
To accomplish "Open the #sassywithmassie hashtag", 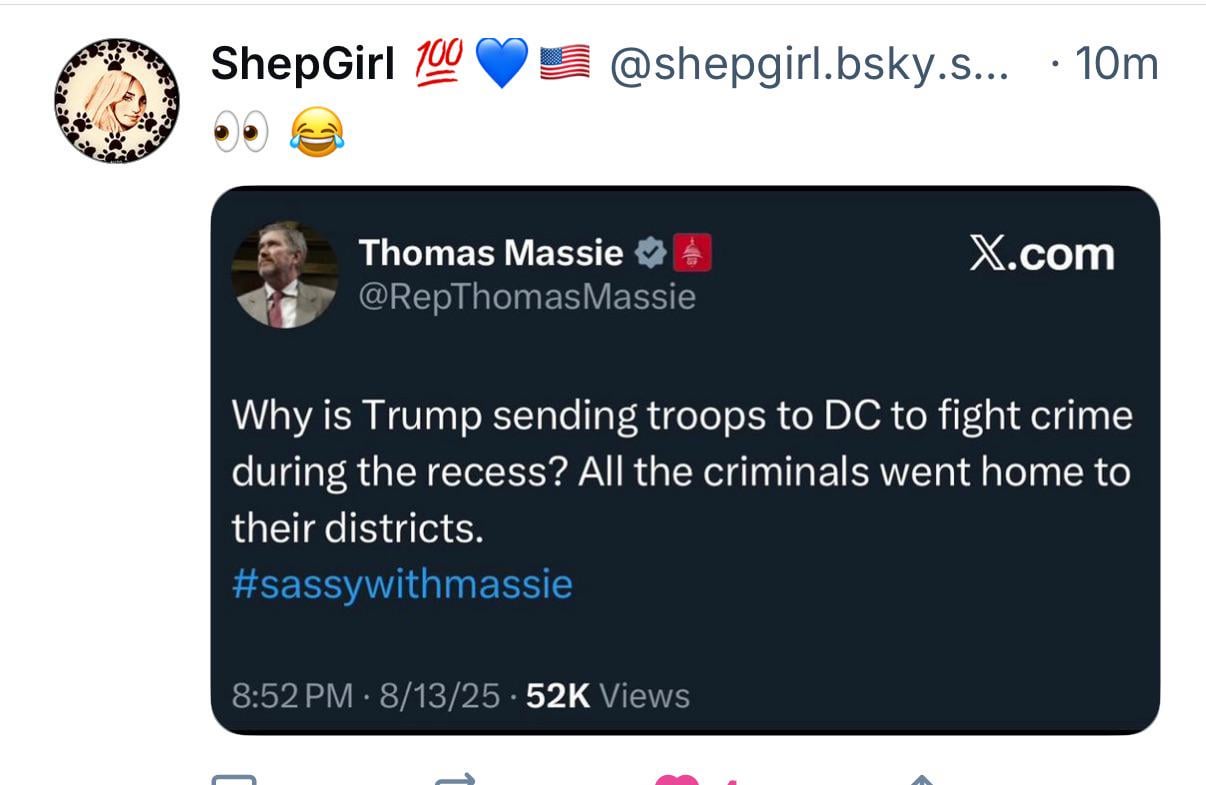I will pos(402,583).
